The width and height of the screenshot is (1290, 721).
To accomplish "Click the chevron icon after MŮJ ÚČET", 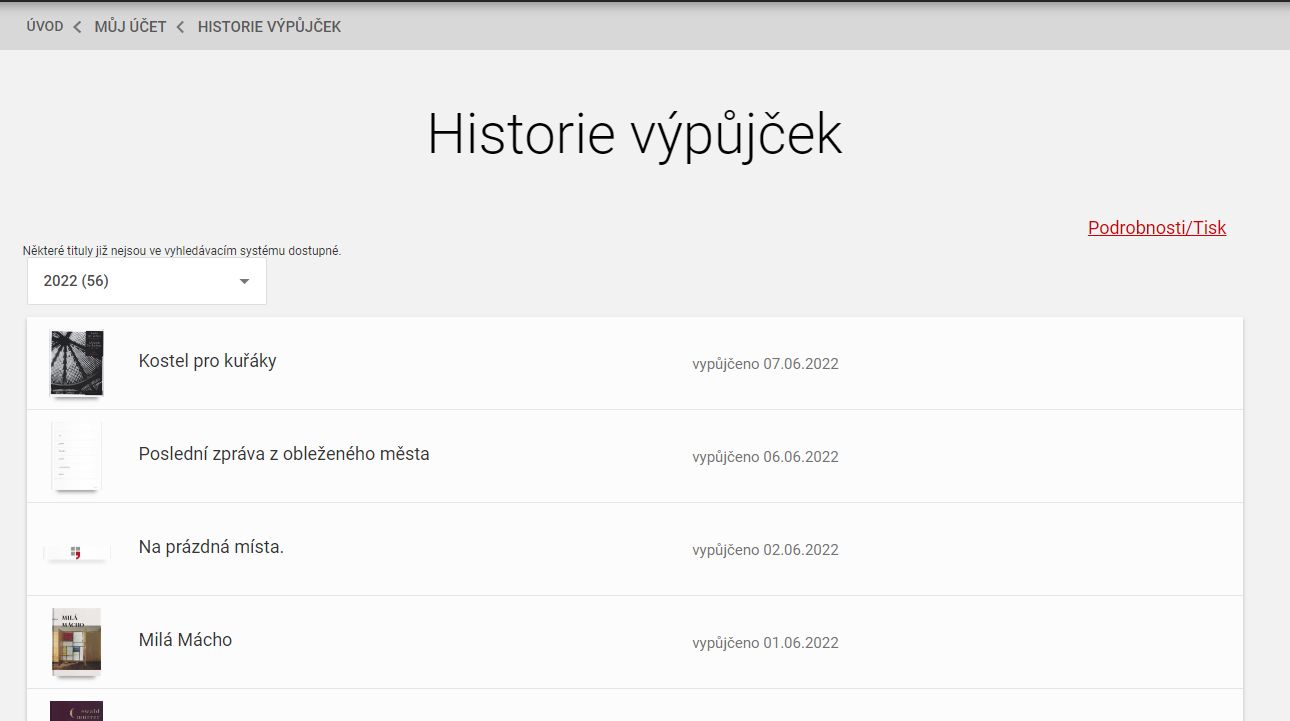I will [x=181, y=27].
